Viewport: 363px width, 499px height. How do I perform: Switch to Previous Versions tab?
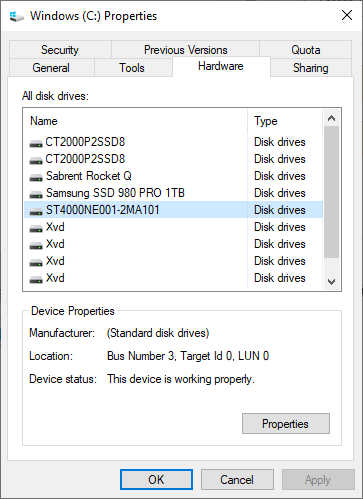(185, 50)
